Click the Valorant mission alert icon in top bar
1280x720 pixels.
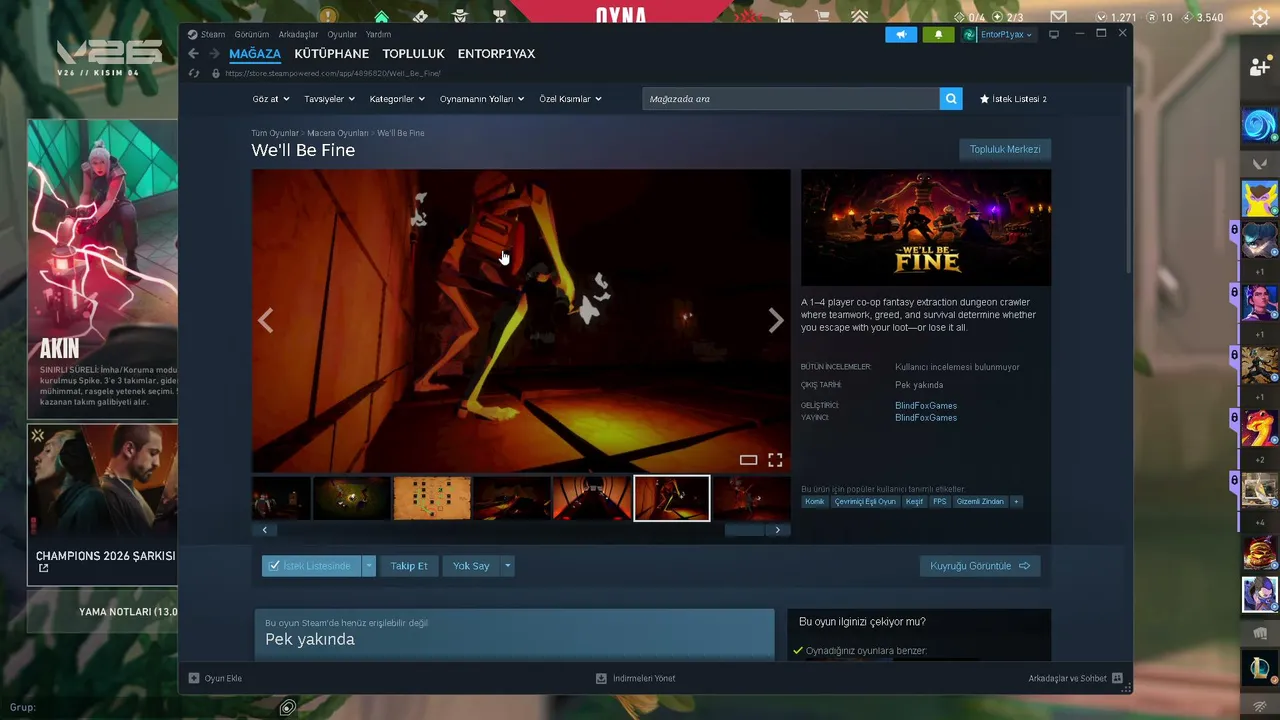(328, 17)
